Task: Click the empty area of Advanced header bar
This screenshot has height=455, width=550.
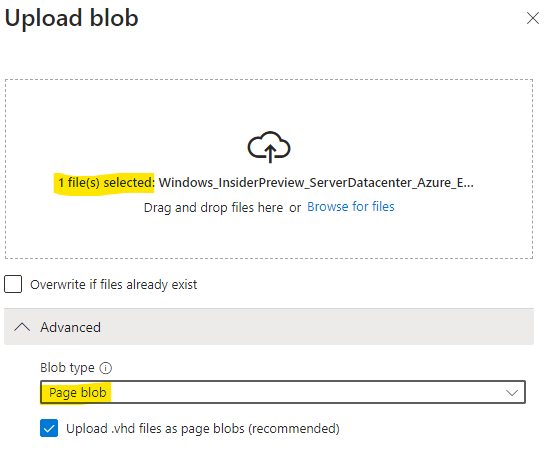Action: tap(316, 327)
